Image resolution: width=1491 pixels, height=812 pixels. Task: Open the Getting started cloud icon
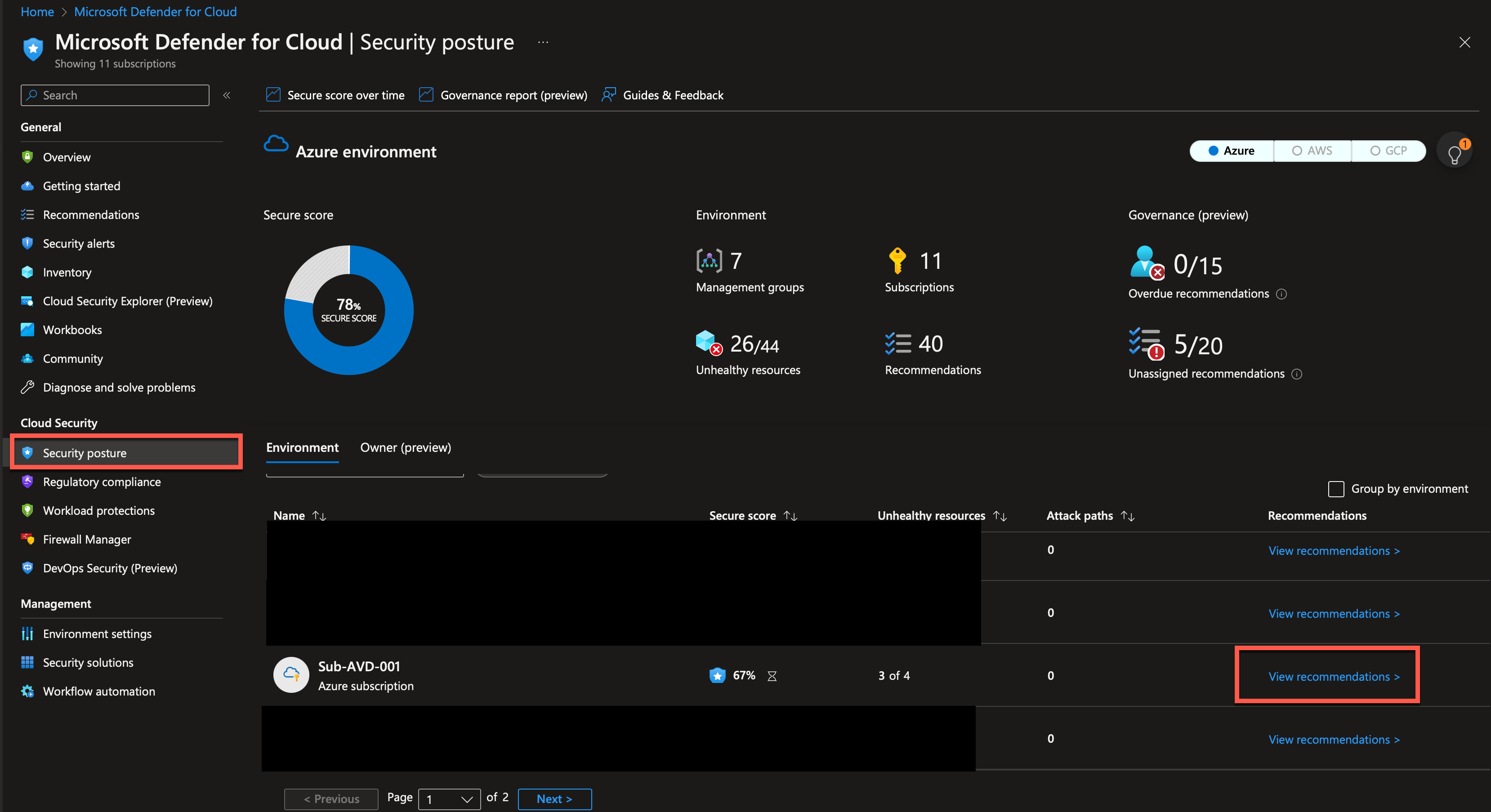27,186
